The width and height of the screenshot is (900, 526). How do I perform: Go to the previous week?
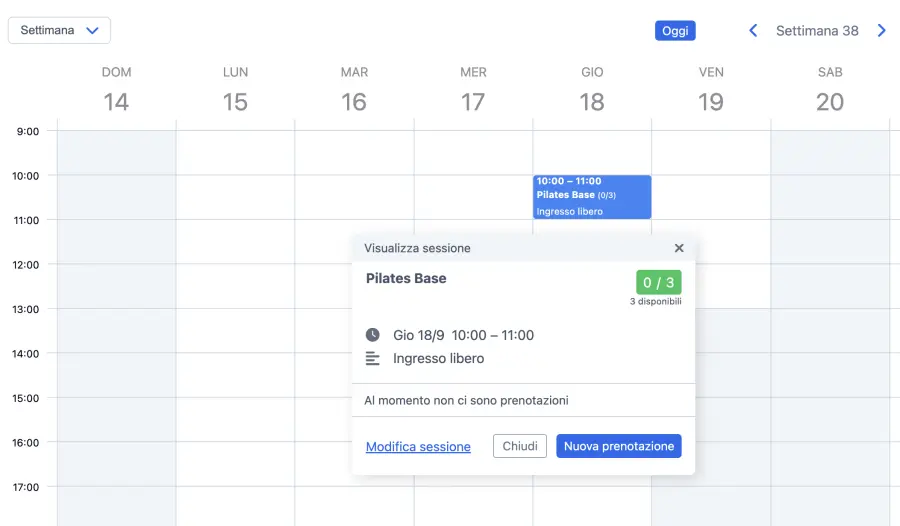tap(754, 31)
